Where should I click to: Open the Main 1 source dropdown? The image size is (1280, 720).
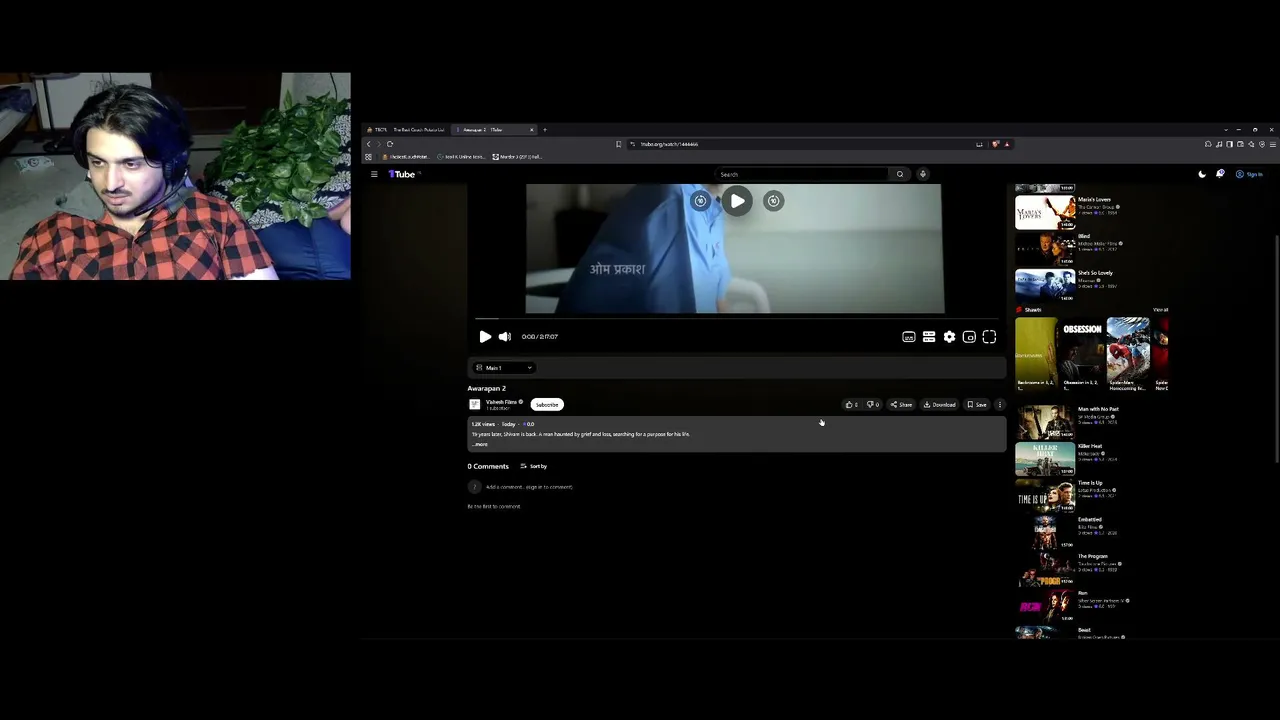point(503,368)
